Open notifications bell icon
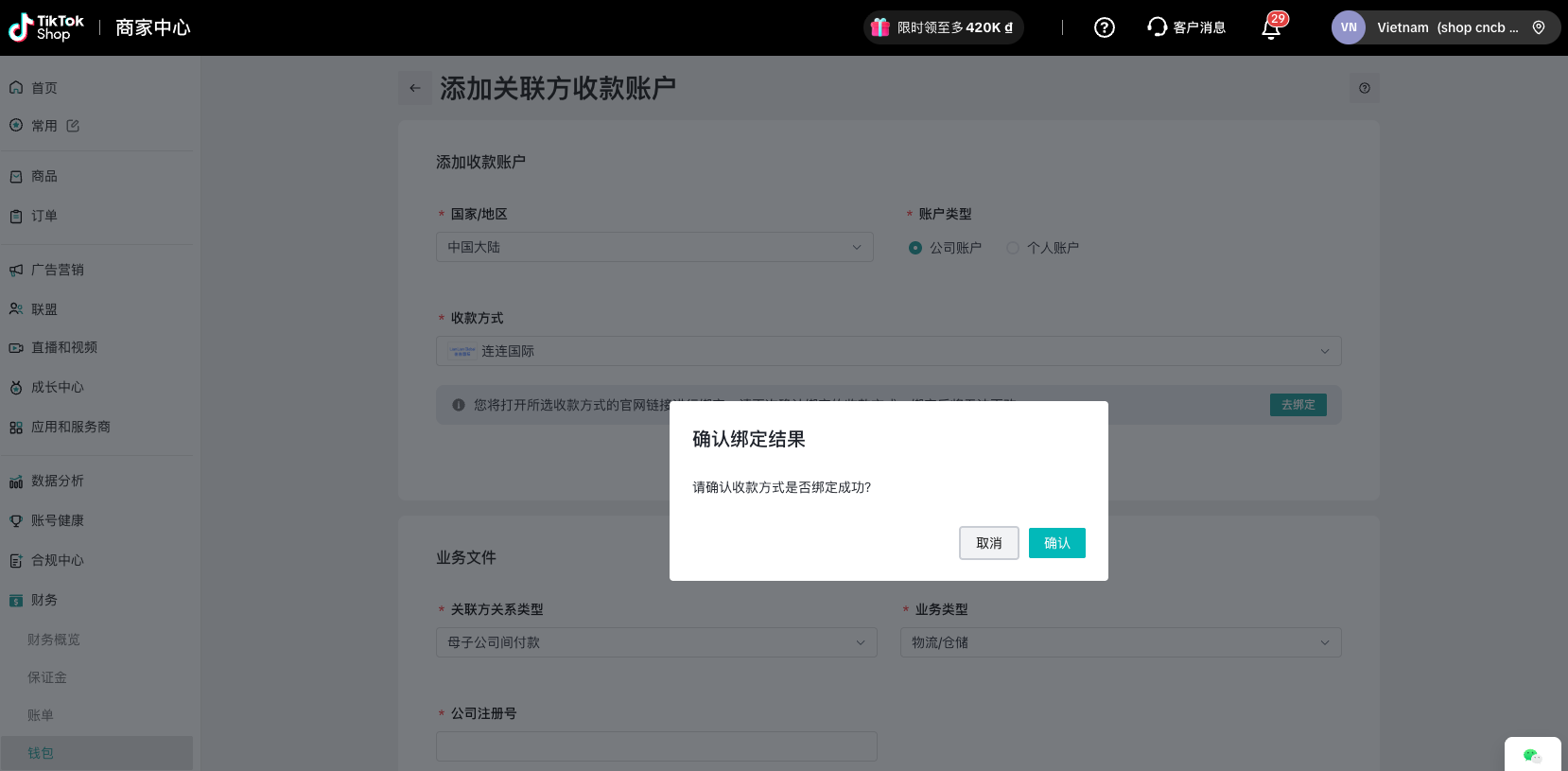Screen dimensions: 1568x771 pyautogui.click(x=1271, y=28)
